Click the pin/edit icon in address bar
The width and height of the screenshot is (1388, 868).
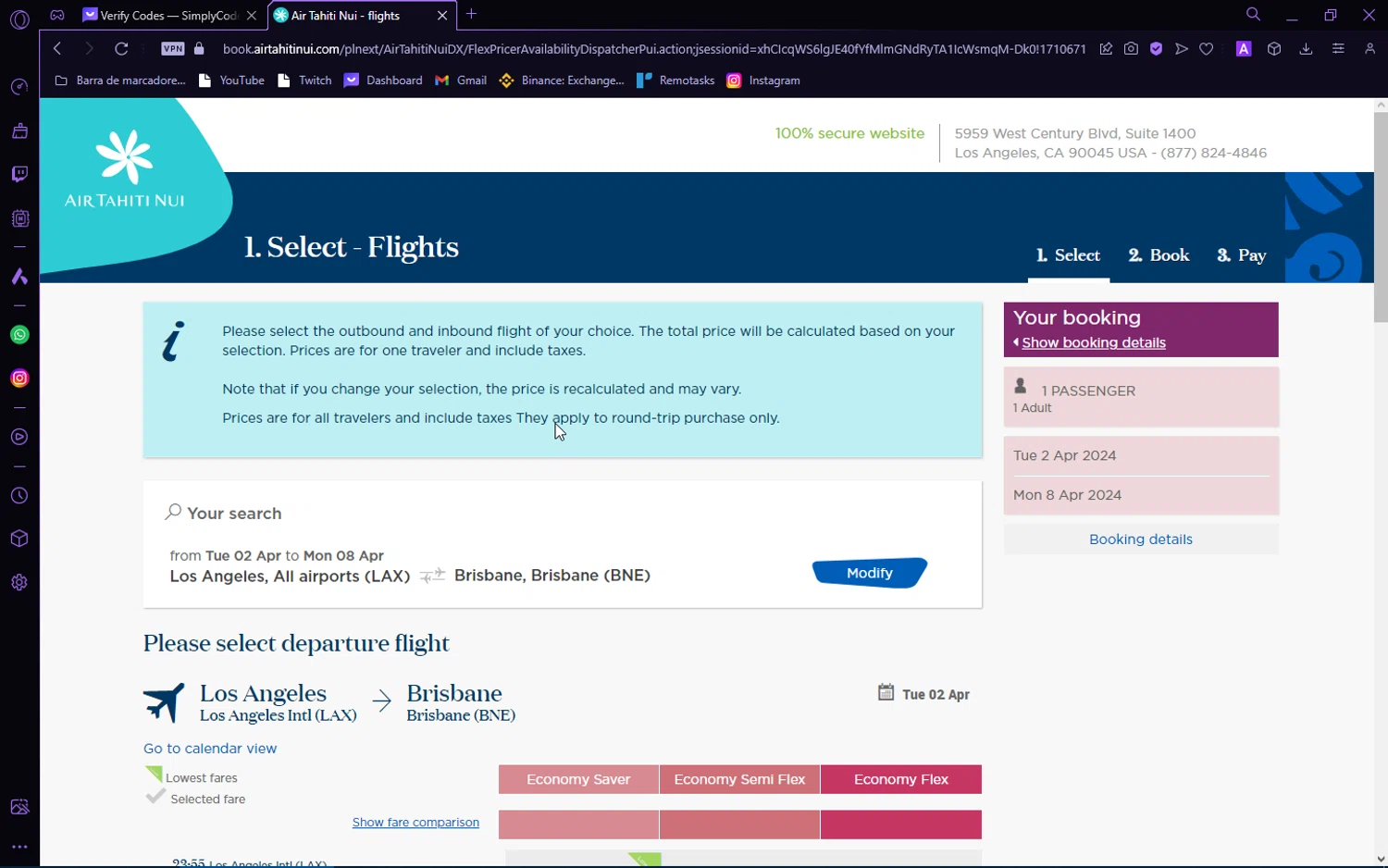(1106, 49)
